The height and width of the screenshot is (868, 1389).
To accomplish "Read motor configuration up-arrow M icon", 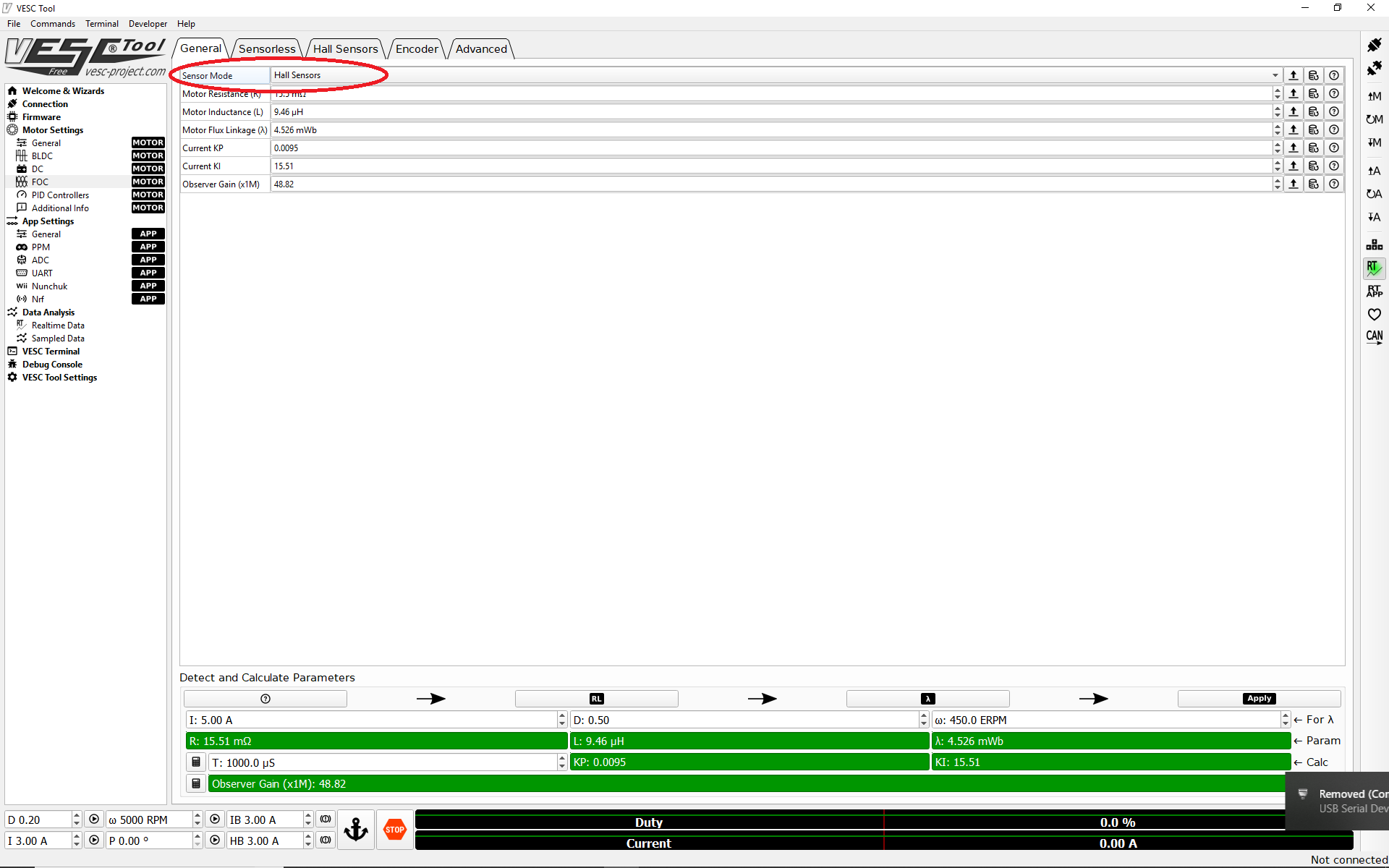I will [1374, 96].
